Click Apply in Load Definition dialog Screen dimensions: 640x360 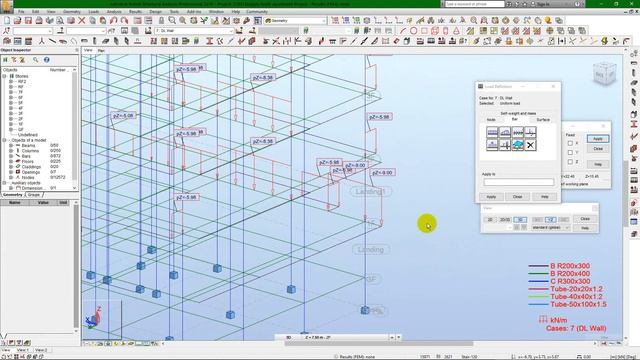coord(491,197)
